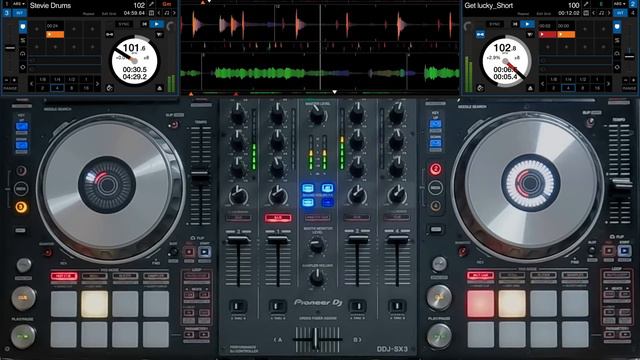Click the right deck PLAY/PAUSE button on controller
The height and width of the screenshot is (360, 640).
(x=439, y=336)
